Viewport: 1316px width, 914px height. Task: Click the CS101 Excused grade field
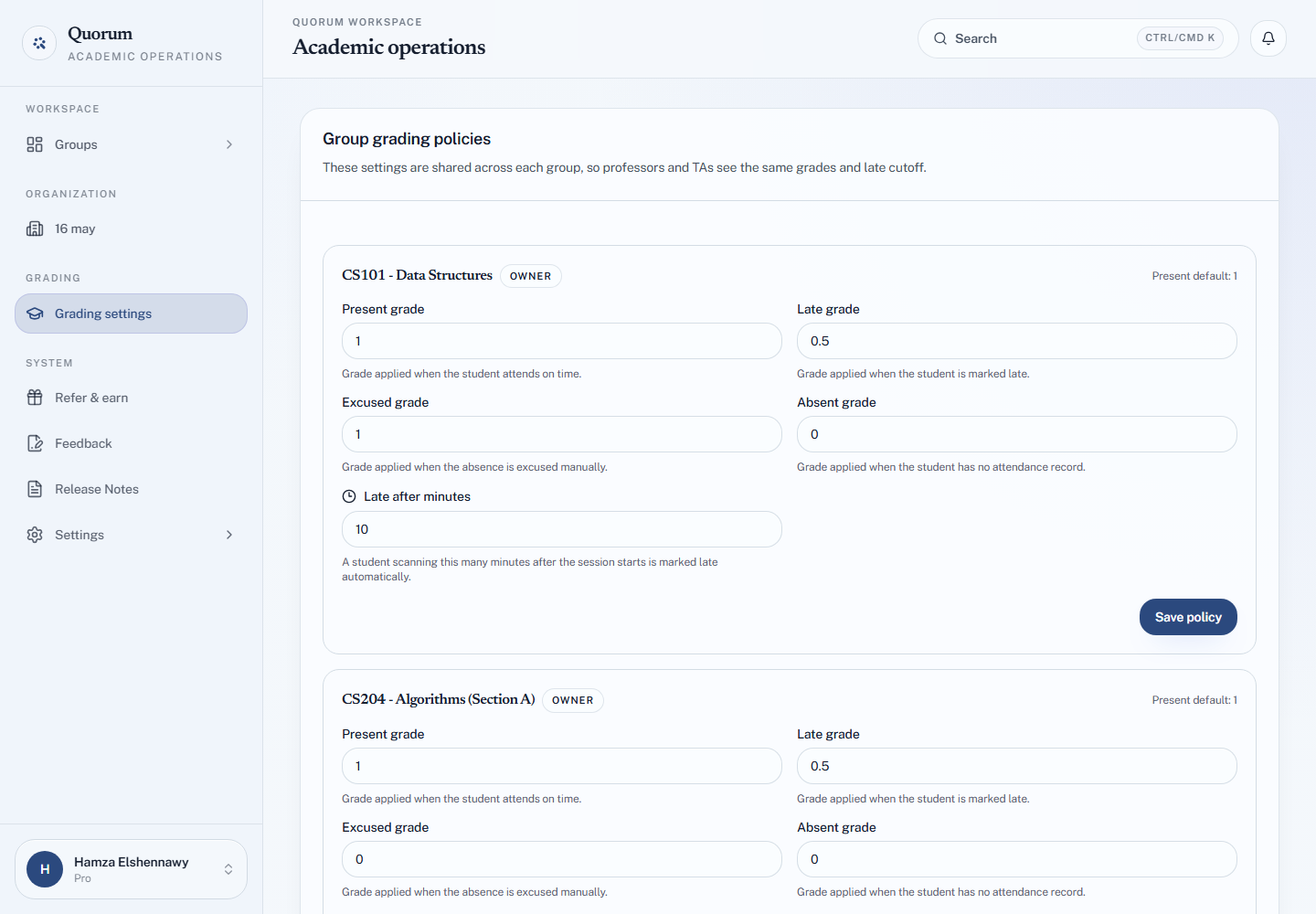(562, 434)
